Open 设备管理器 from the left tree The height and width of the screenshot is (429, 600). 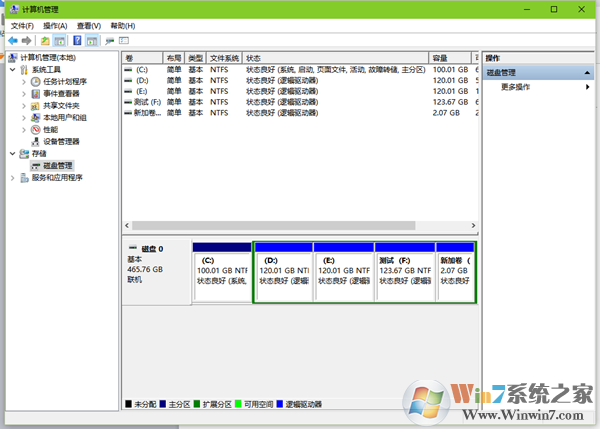pos(62,141)
